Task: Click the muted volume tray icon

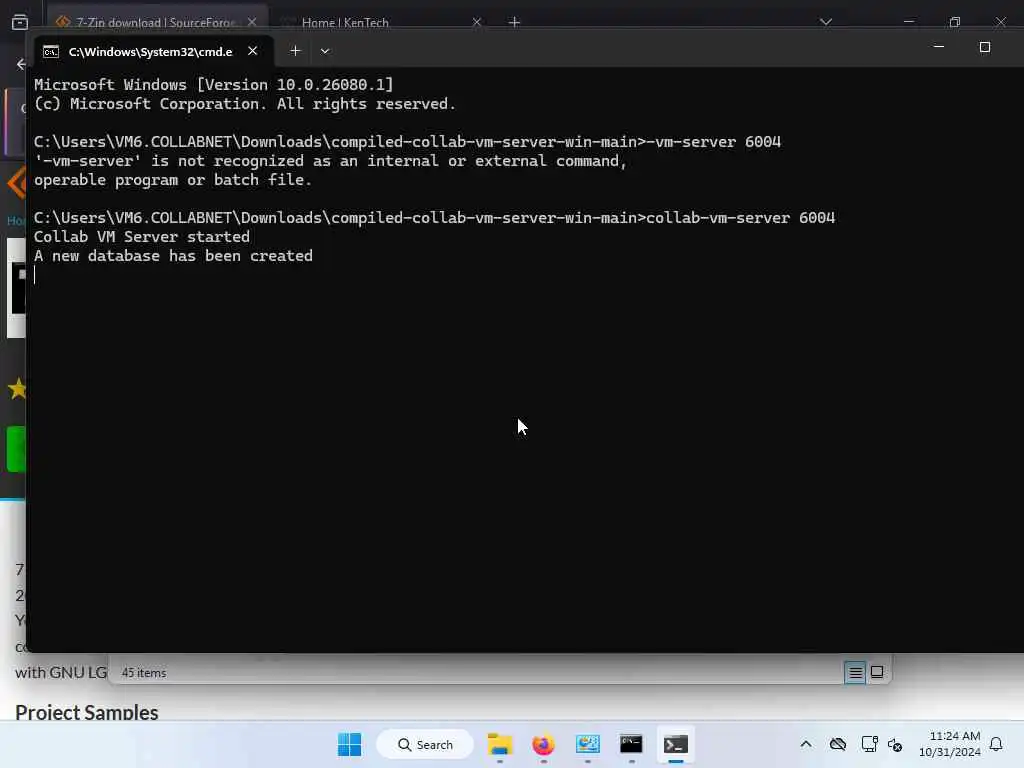Action: coord(895,744)
